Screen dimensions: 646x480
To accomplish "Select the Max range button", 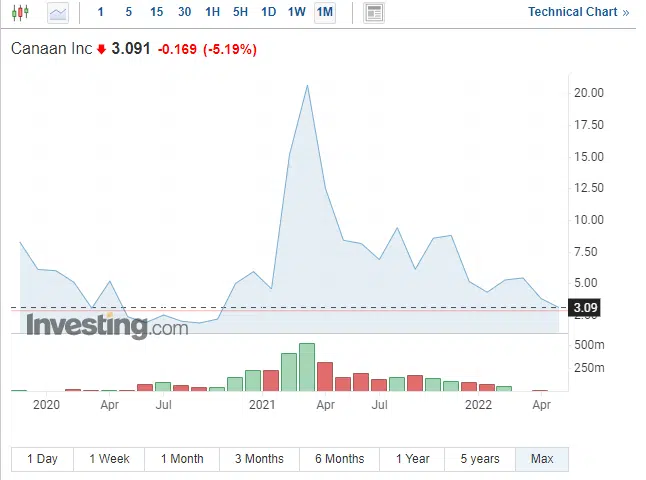I will tap(542, 459).
